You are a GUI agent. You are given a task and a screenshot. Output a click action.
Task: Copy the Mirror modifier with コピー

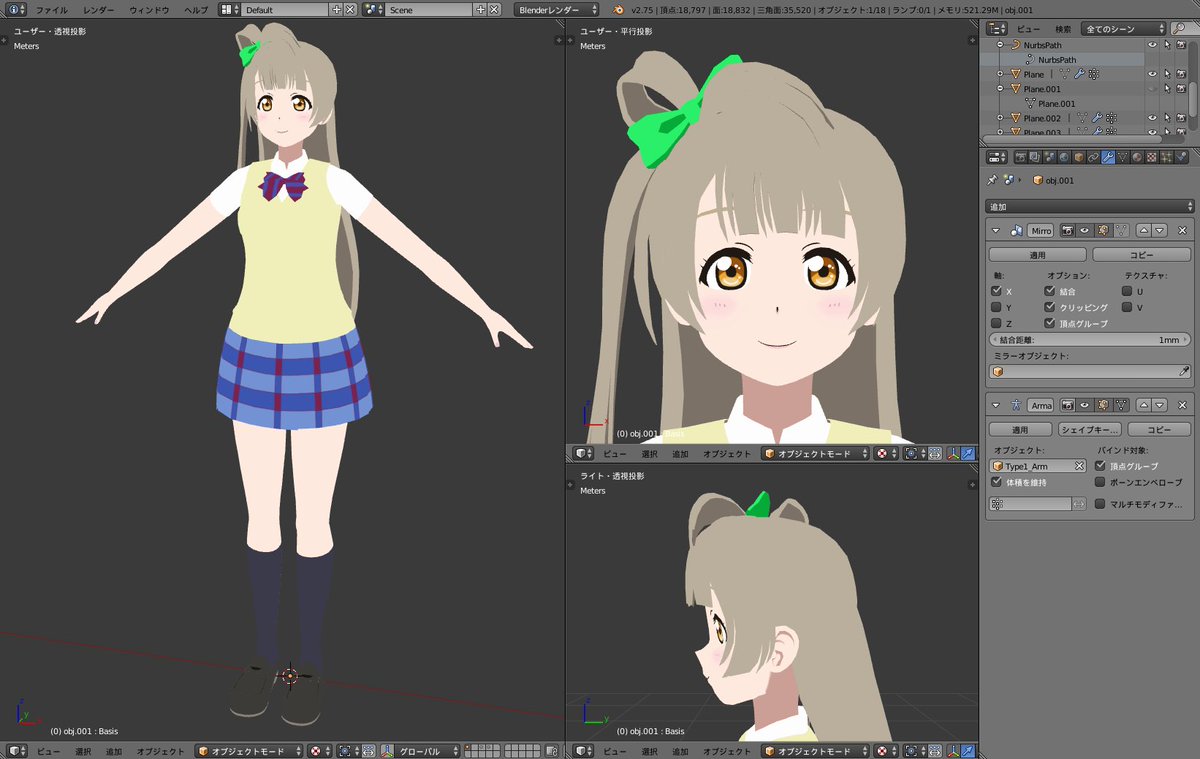click(1141, 255)
